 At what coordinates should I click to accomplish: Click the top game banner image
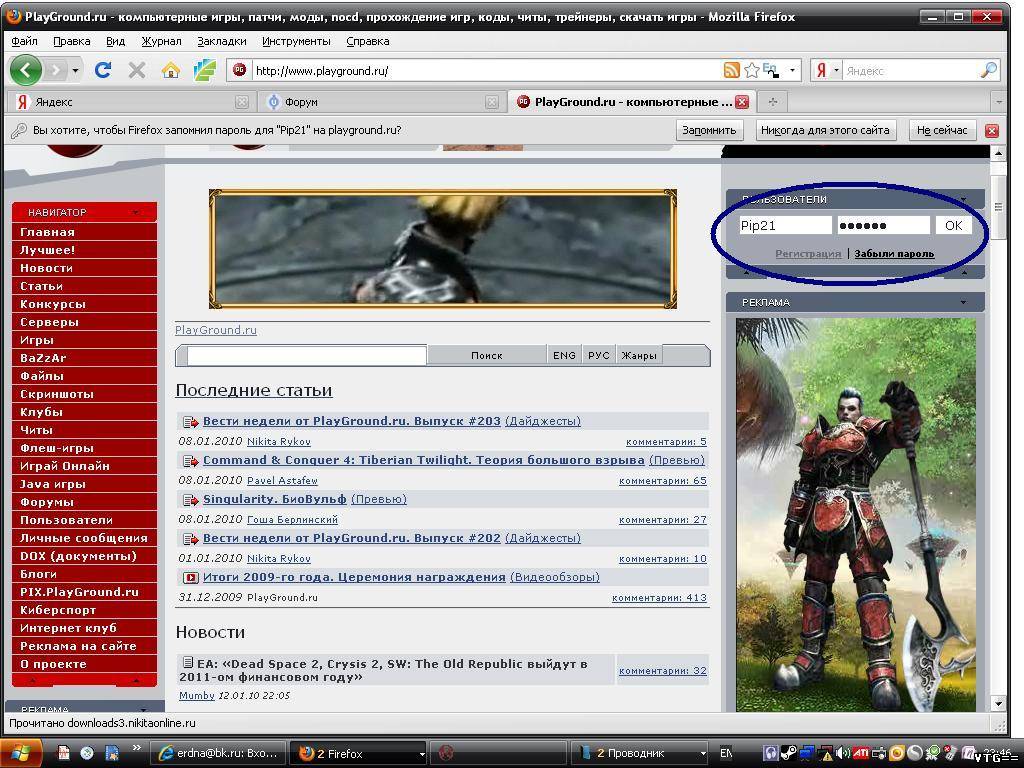tap(443, 249)
